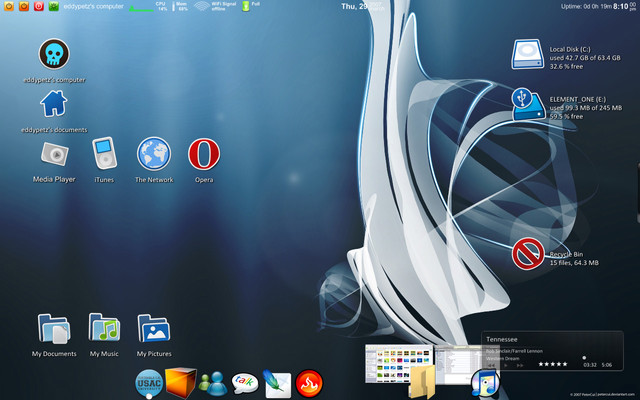The height and width of the screenshot is (400, 640).
Task: Select the image browser window thumbnail preview
Action: click(x=399, y=364)
